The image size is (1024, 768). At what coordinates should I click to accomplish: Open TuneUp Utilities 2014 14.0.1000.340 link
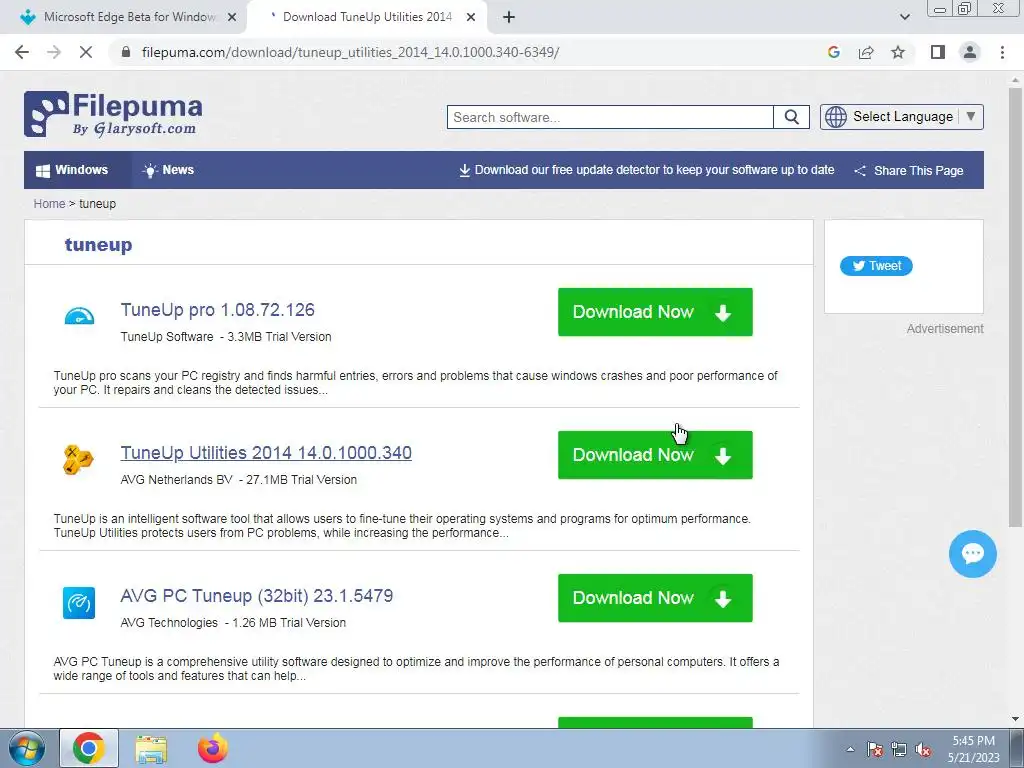pyautogui.click(x=266, y=453)
